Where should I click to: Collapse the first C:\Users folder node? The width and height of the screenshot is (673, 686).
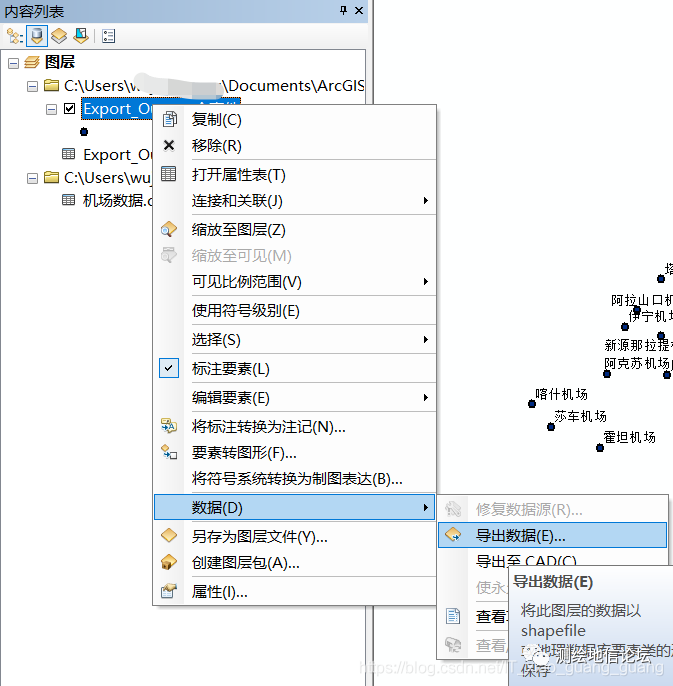(32, 86)
